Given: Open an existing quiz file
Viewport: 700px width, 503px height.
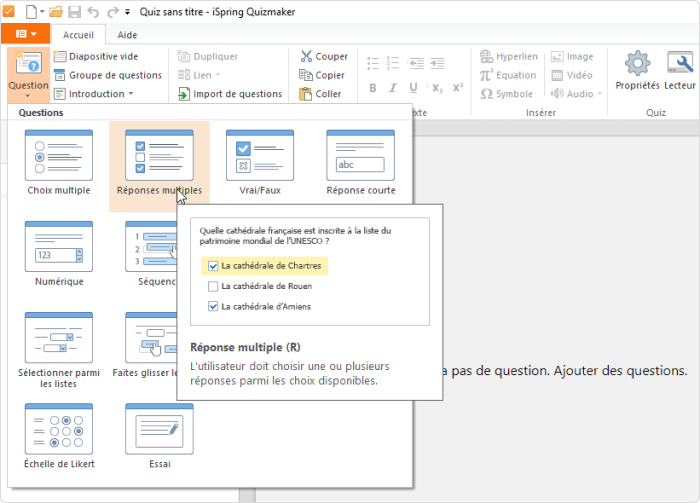Looking at the screenshot, I should [56, 12].
